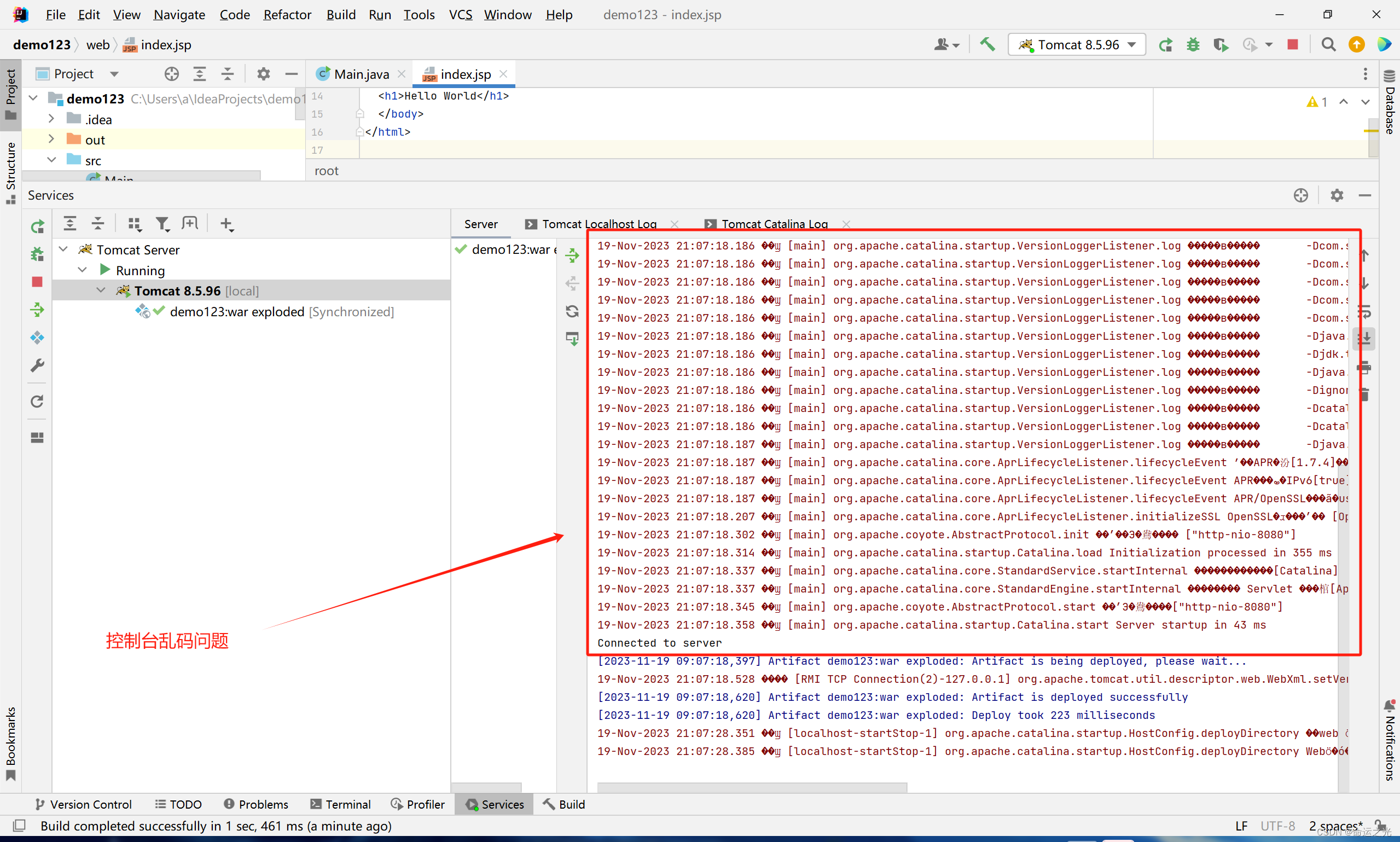Open the editor tabs more options menu

[x=1366, y=74]
